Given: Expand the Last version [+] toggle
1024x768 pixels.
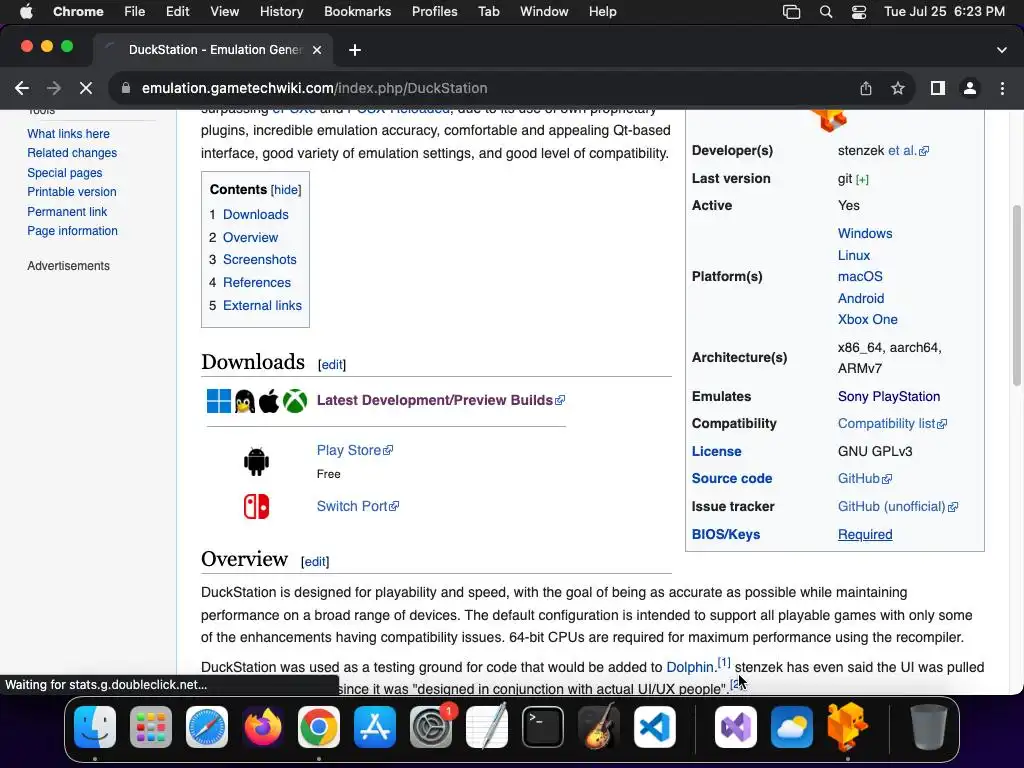Looking at the screenshot, I should pyautogui.click(x=862, y=180).
